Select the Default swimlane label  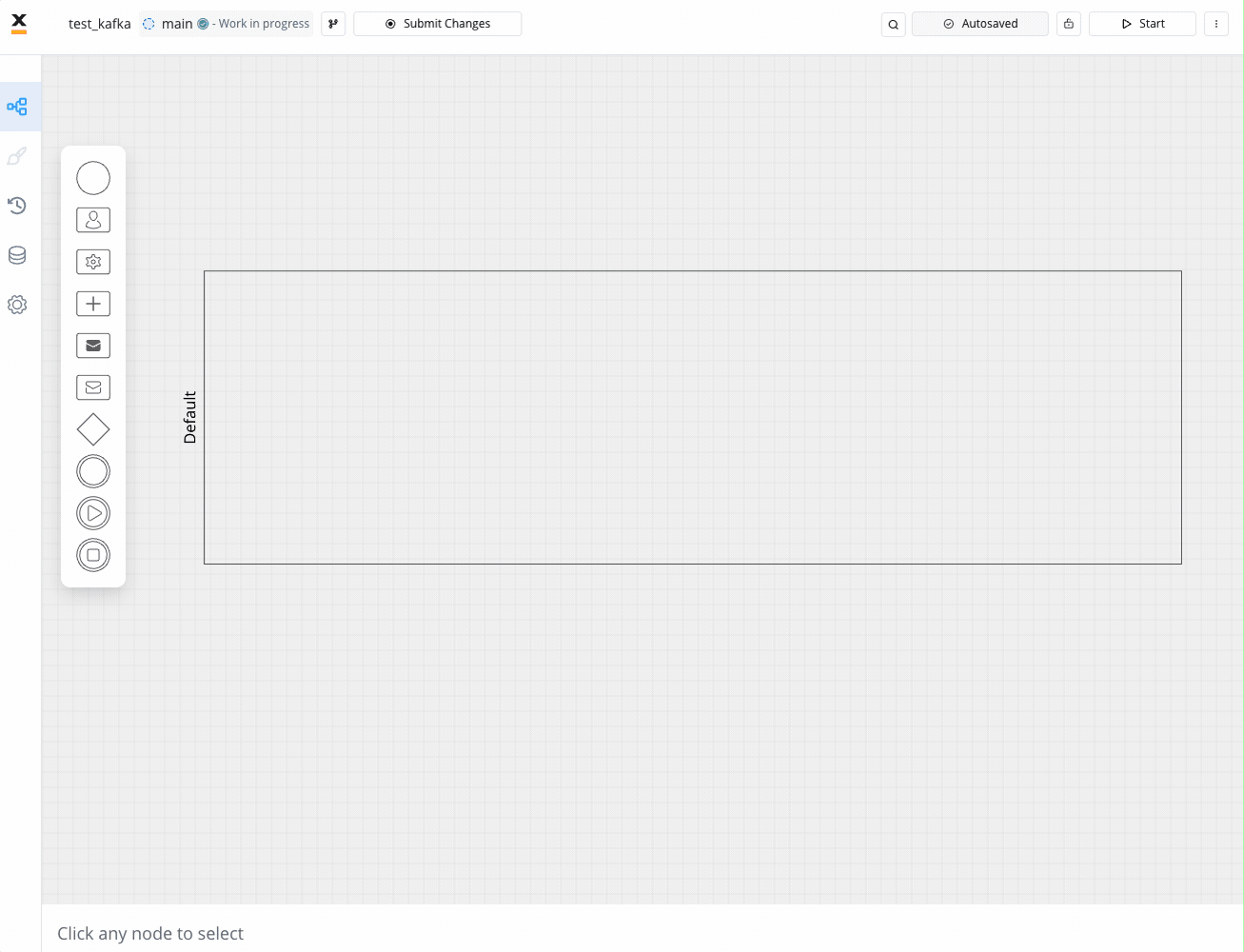pyautogui.click(x=190, y=417)
